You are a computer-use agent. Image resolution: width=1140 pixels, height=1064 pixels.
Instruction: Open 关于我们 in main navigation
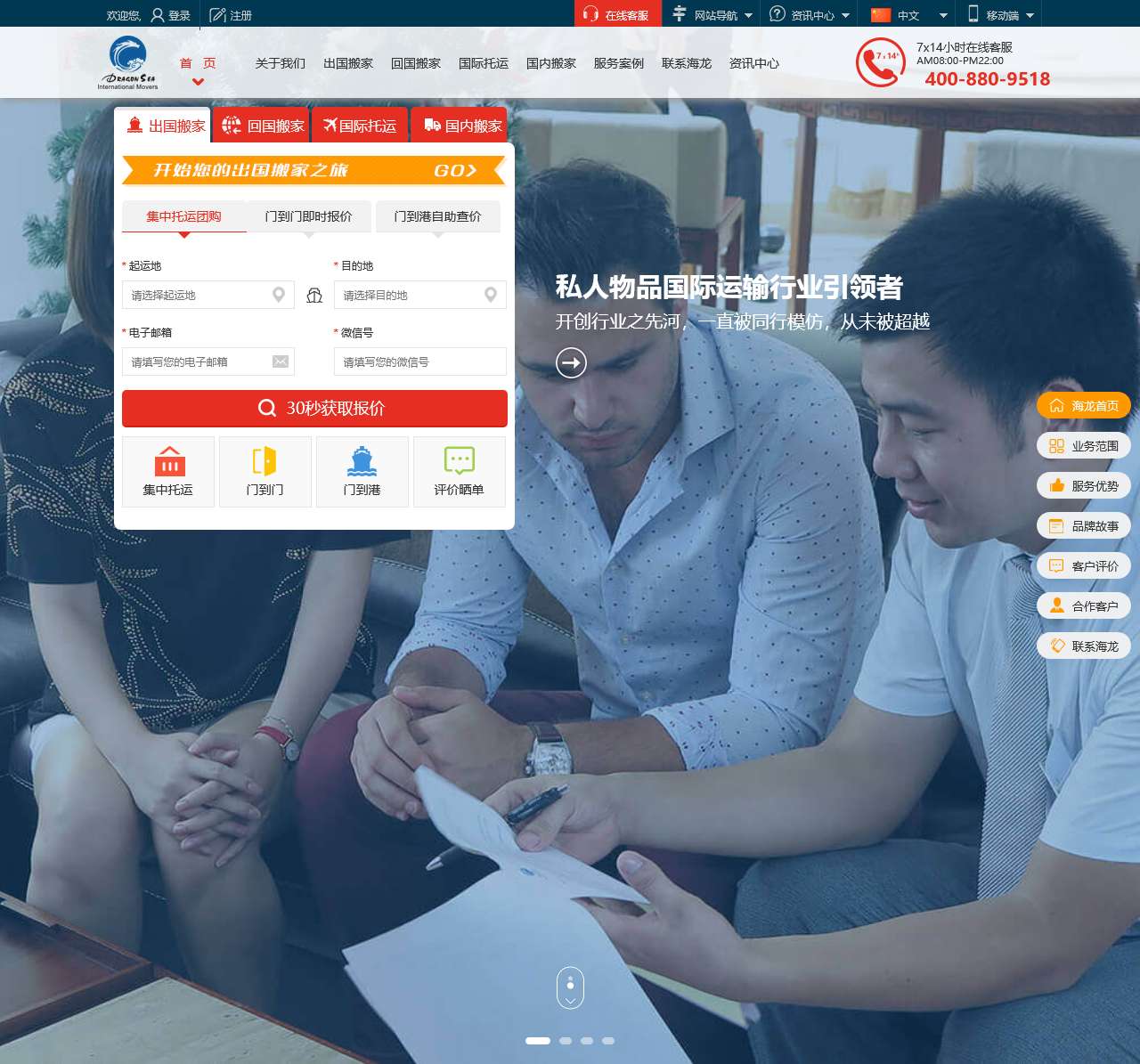point(281,63)
